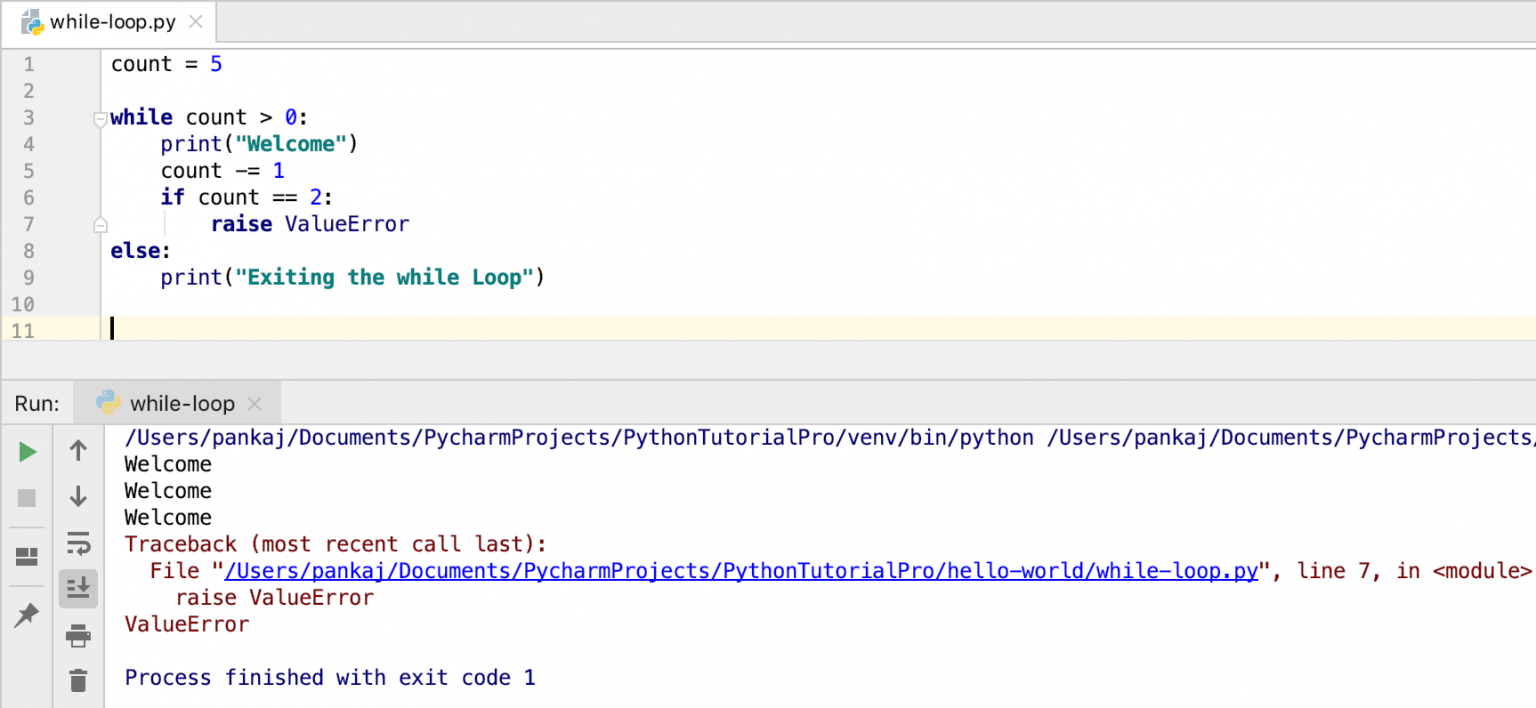Toggle scroll to end of console output
The width and height of the screenshot is (1536, 708).
pos(78,589)
